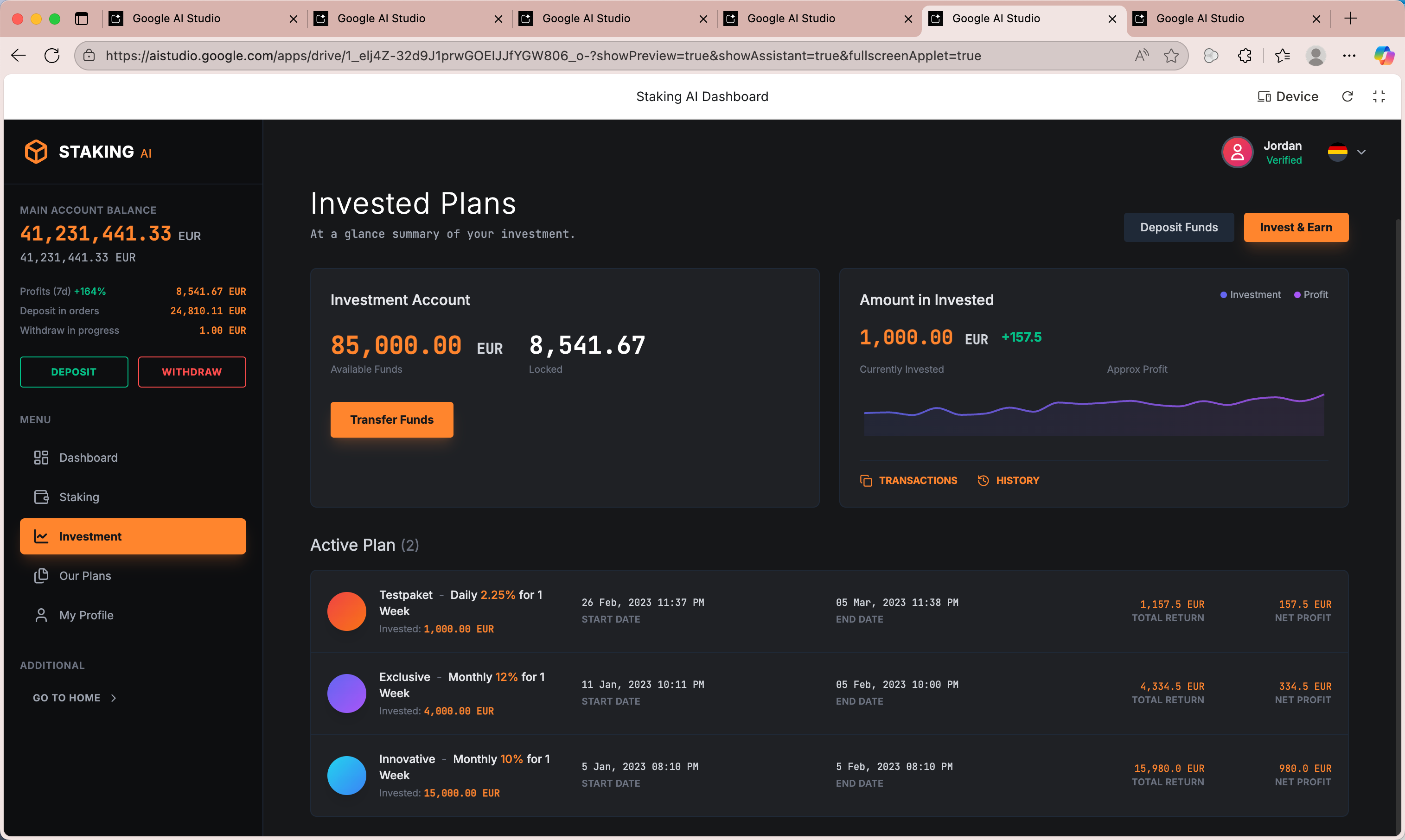Click the Transactions copy icon
This screenshot has width=1405, height=840.
(x=866, y=481)
